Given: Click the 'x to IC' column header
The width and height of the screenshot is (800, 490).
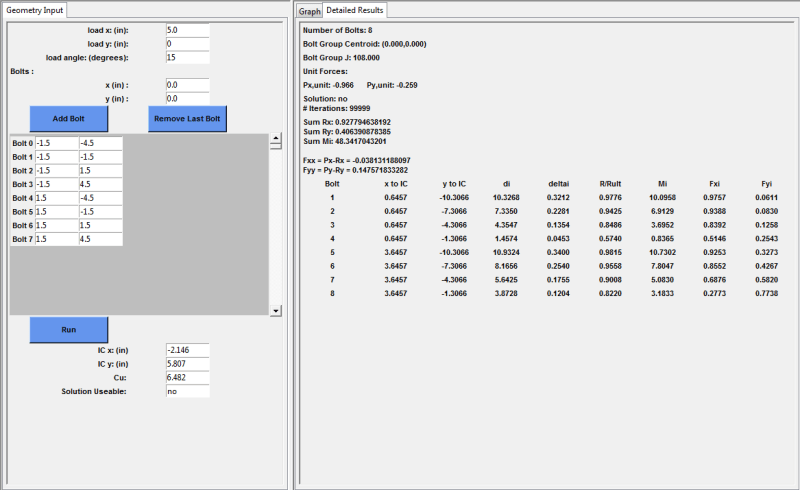Looking at the screenshot, I should [x=396, y=184].
